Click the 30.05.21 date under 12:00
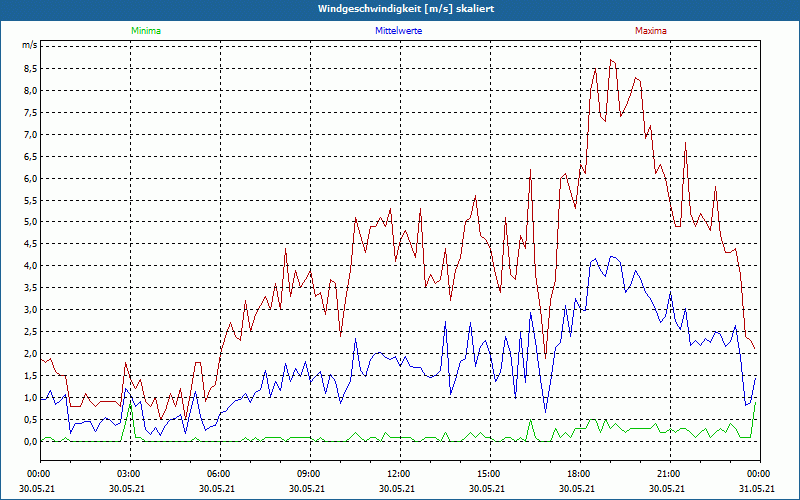 397,488
